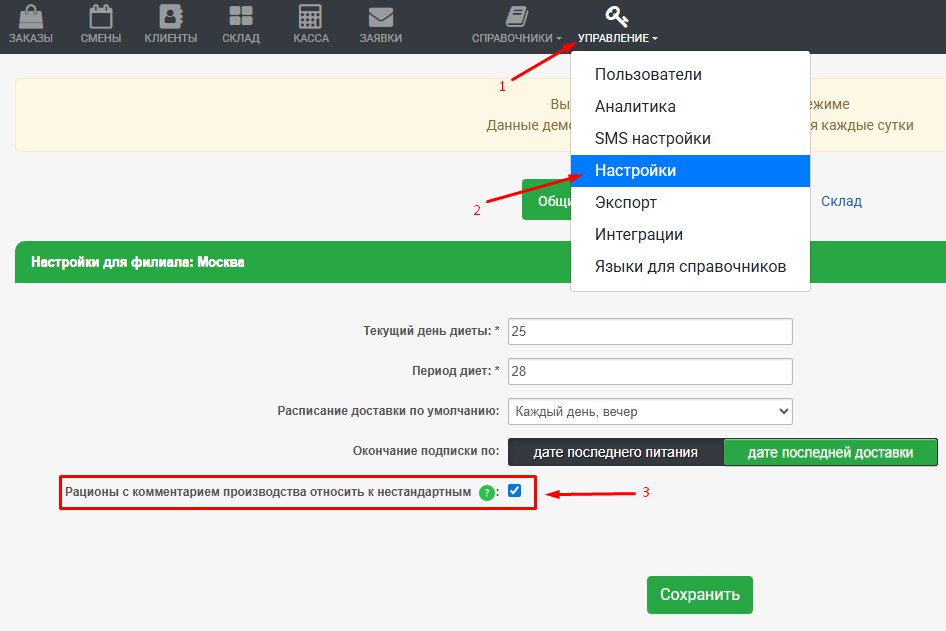
Task: Go to the Склад boxes icon
Action: point(241,17)
